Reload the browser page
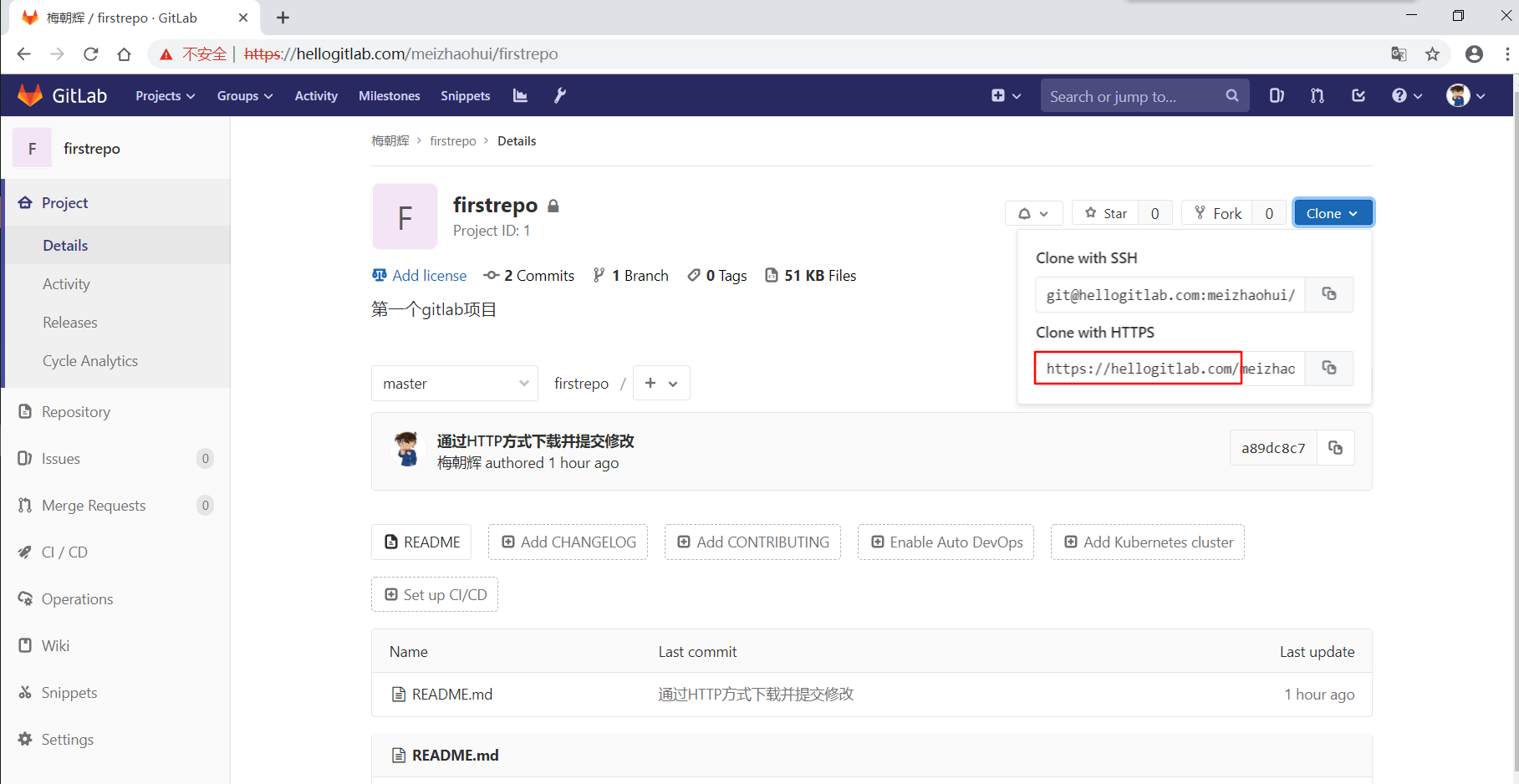 click(91, 54)
